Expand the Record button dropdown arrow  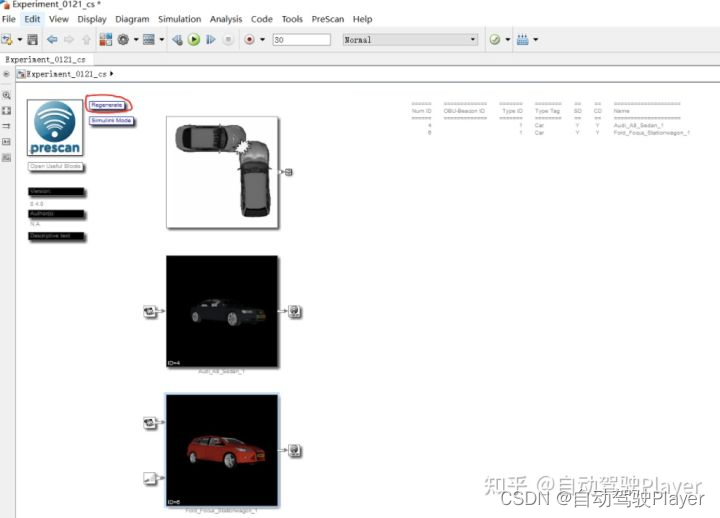point(263,40)
